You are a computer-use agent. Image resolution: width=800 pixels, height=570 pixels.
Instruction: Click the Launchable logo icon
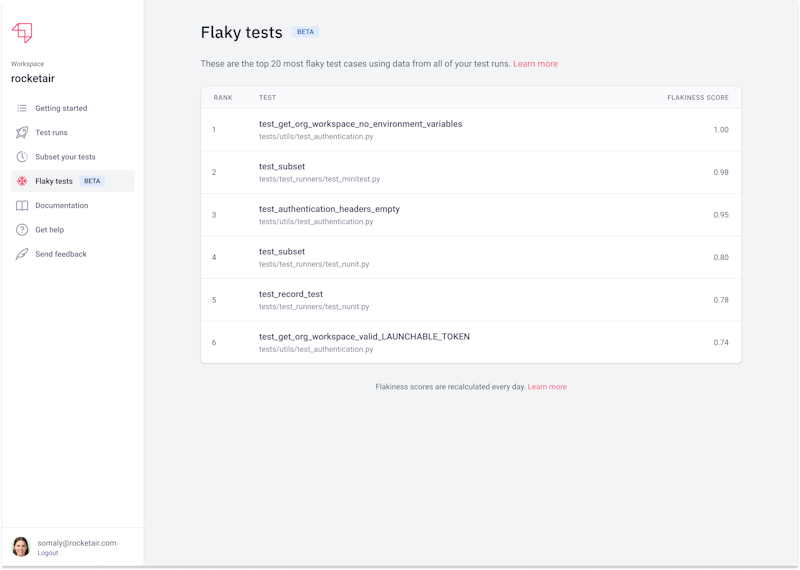click(x=21, y=33)
